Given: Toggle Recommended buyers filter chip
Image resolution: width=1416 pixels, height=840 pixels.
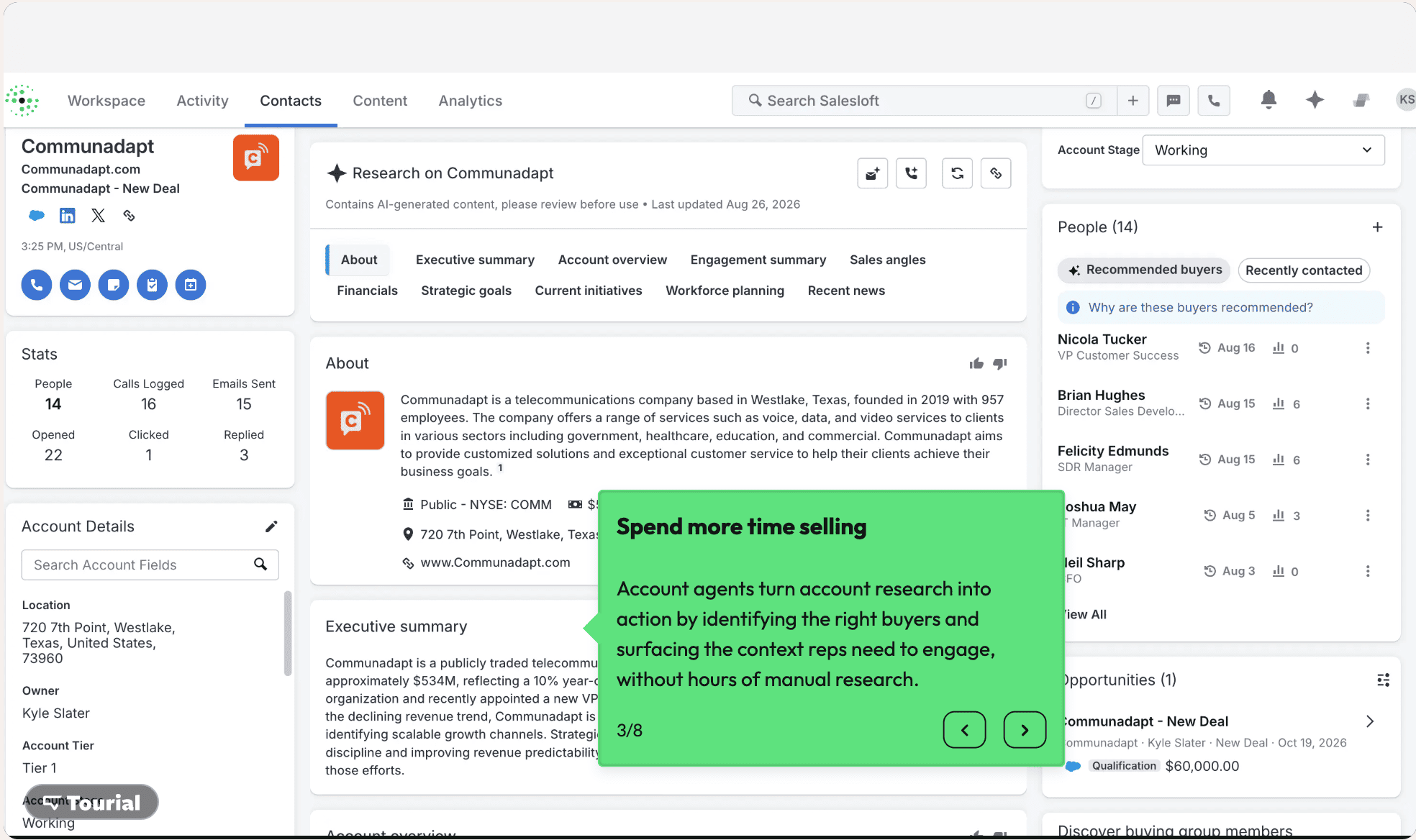Looking at the screenshot, I should tap(1144, 270).
